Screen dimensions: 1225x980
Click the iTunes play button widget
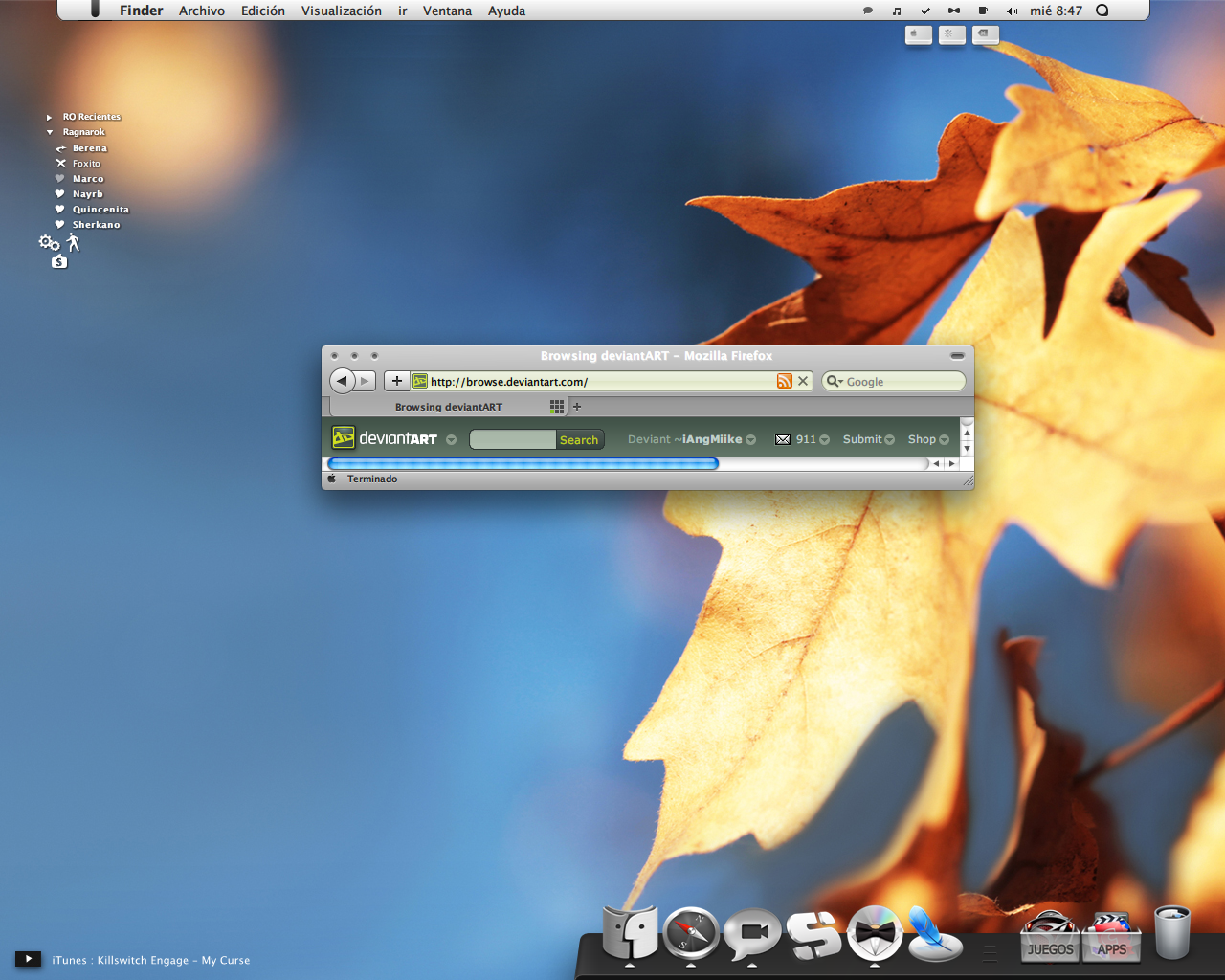pyautogui.click(x=28, y=958)
